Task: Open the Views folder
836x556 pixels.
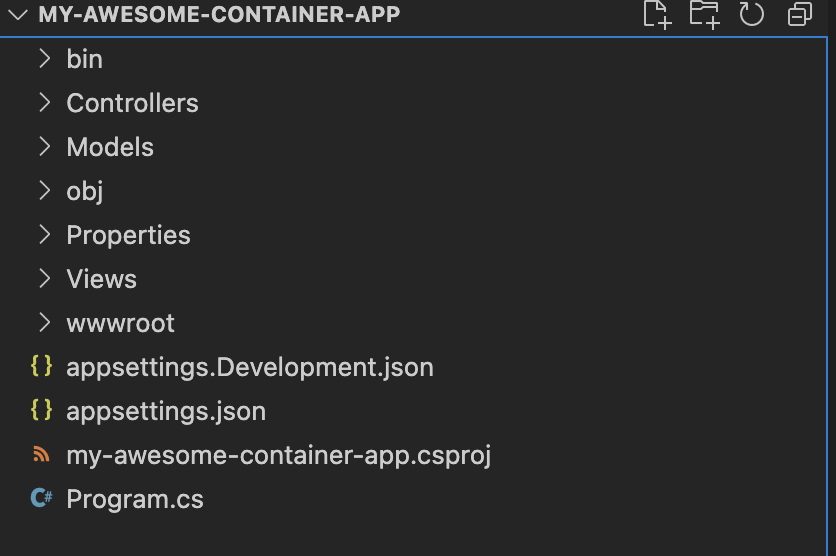Action: coord(101,279)
